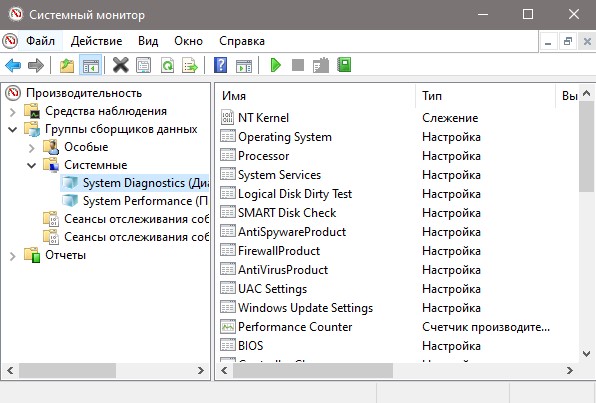Viewport: 596px width, 403px height.
Task: Select Operating System list entry
Action: (x=285, y=137)
